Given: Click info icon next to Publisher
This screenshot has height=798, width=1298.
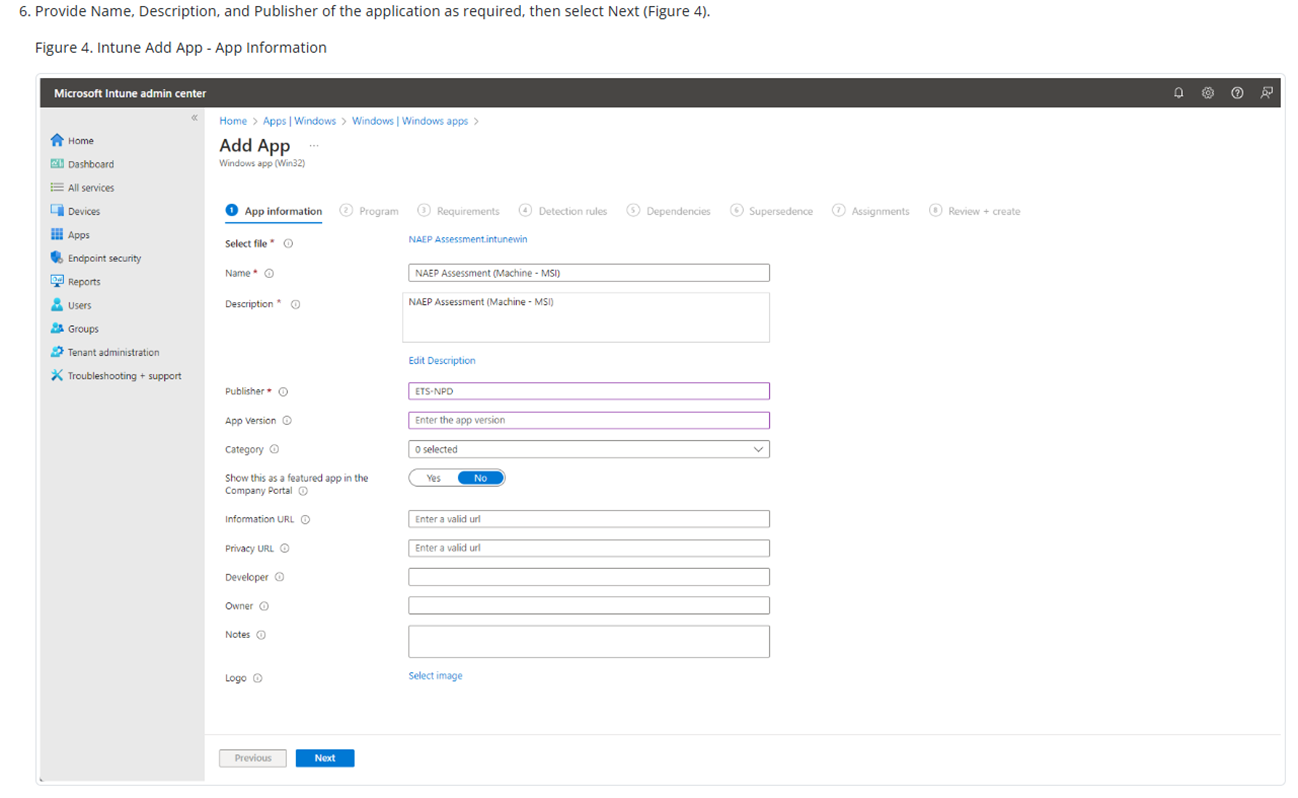Looking at the screenshot, I should pyautogui.click(x=283, y=392).
